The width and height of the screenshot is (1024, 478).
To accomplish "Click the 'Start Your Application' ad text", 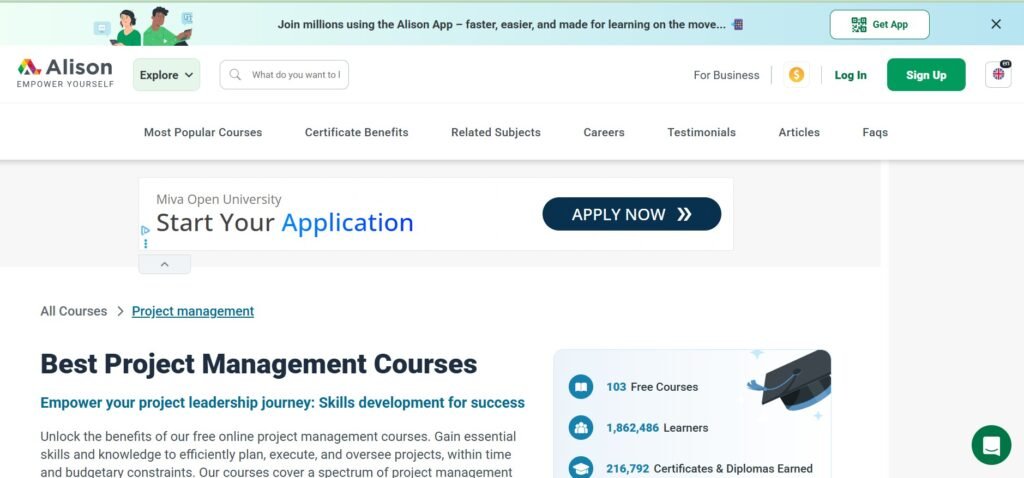I will point(285,223).
